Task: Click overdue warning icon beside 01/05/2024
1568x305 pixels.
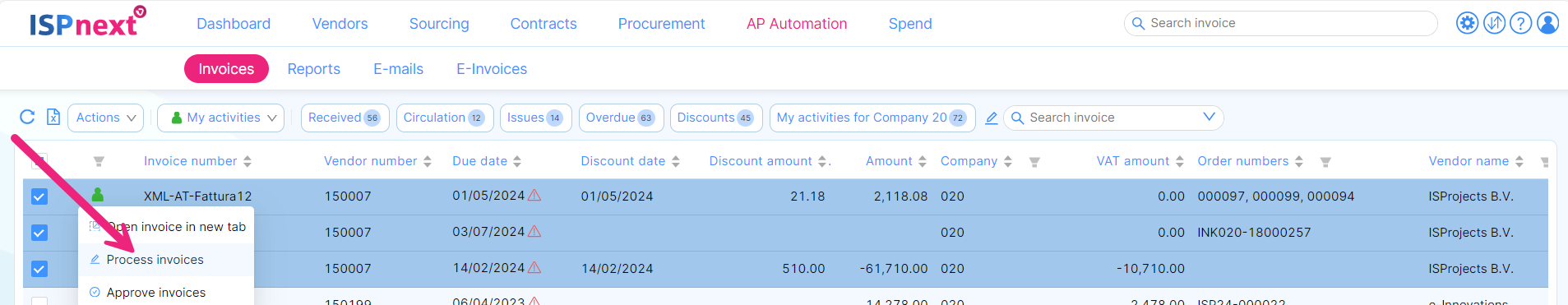Action: coord(534,195)
